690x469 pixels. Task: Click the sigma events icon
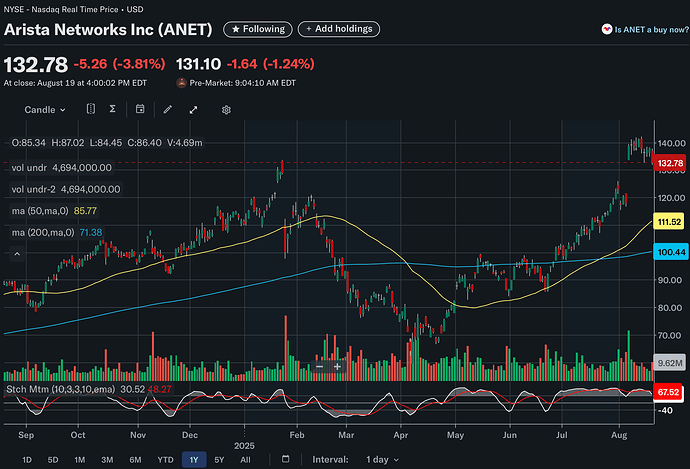pyautogui.click(x=113, y=109)
